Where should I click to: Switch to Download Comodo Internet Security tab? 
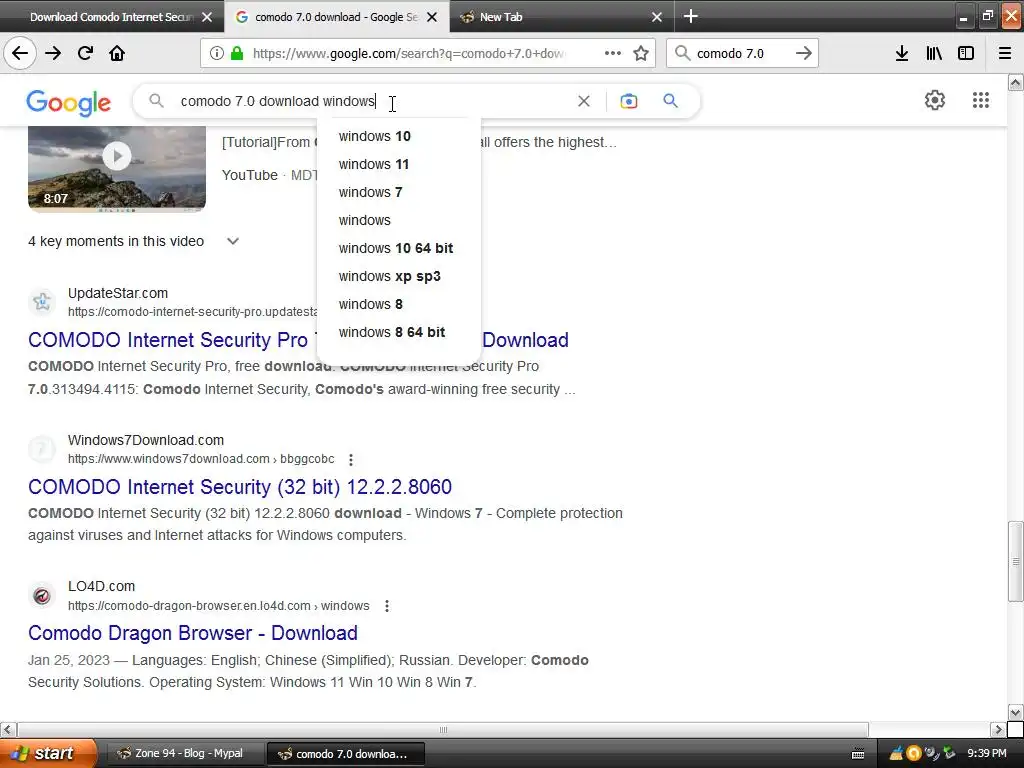(x=112, y=17)
